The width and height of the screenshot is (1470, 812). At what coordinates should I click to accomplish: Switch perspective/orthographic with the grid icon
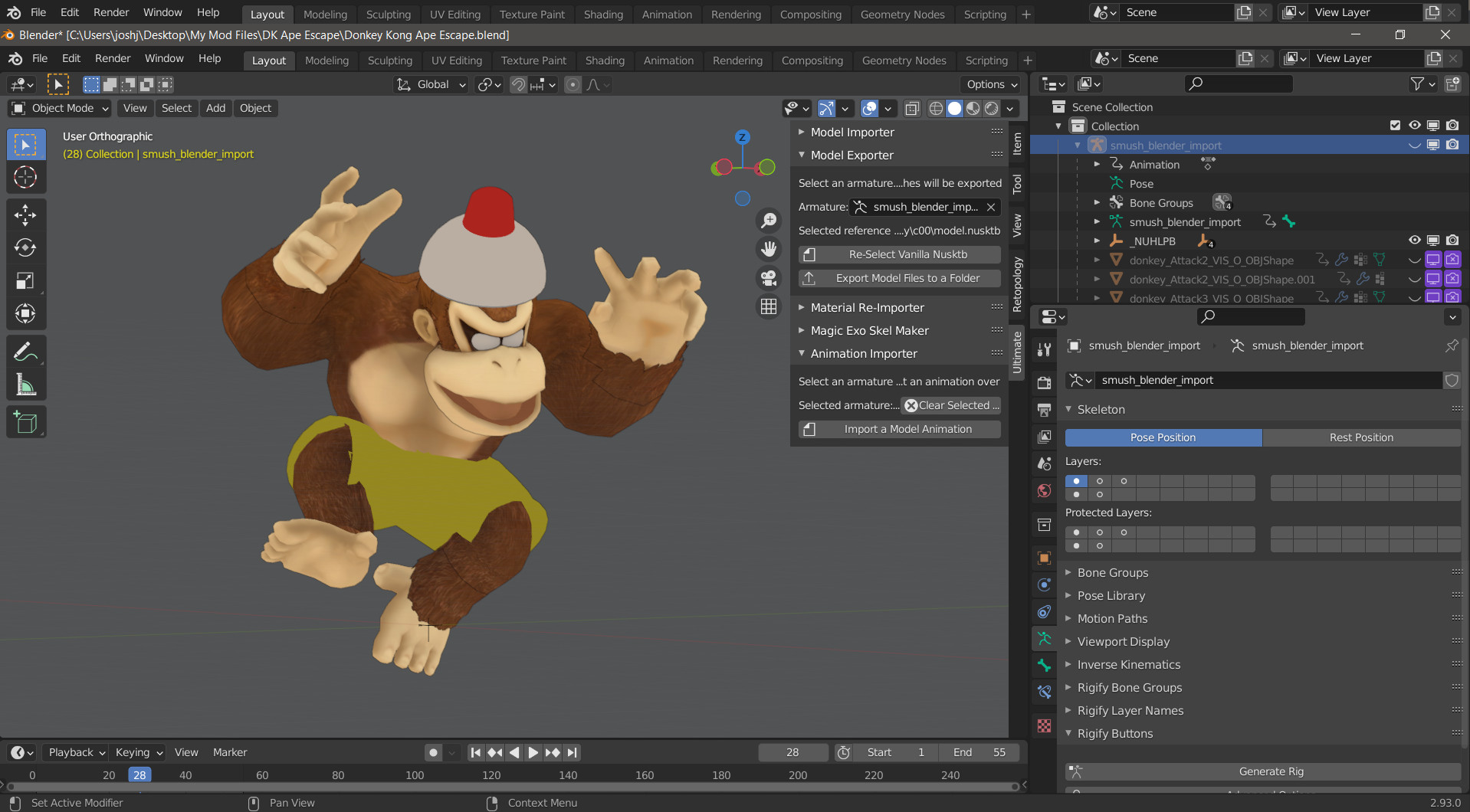(x=768, y=306)
